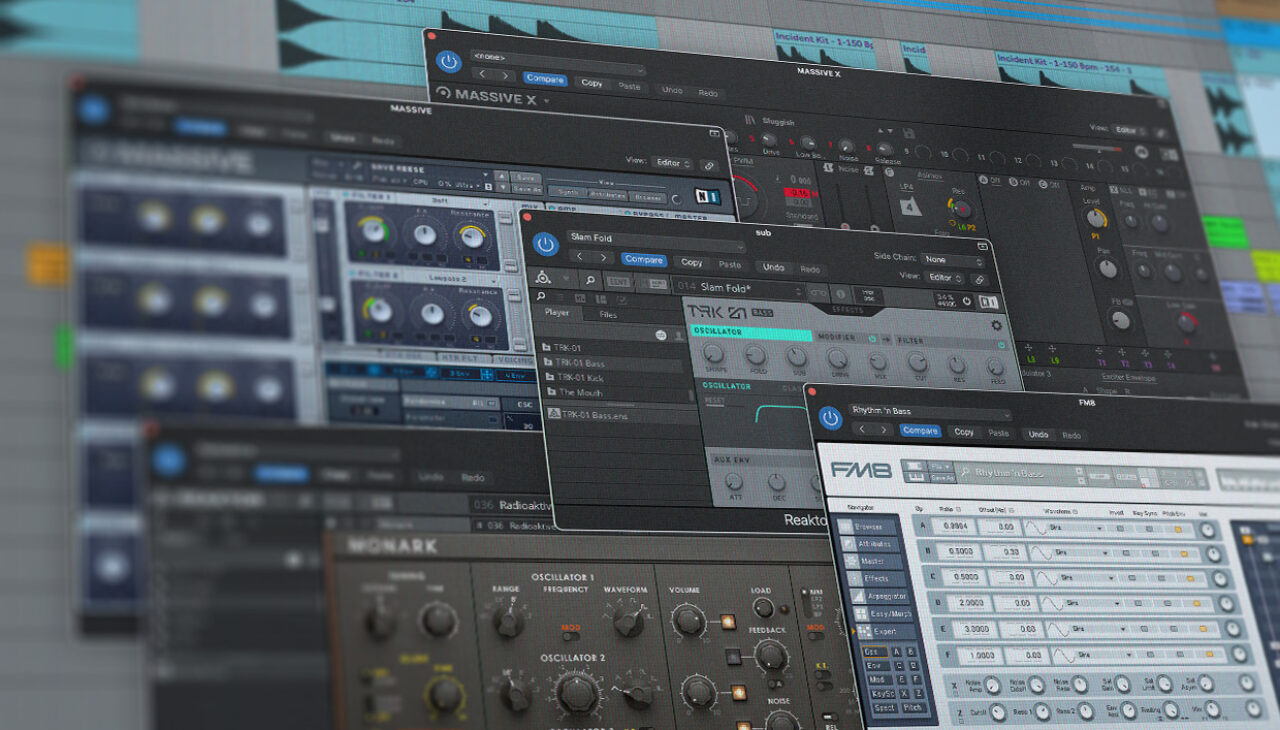This screenshot has height=730, width=1280.
Task: Click the info icon in the Reaktor header bar
Action: click(x=840, y=295)
